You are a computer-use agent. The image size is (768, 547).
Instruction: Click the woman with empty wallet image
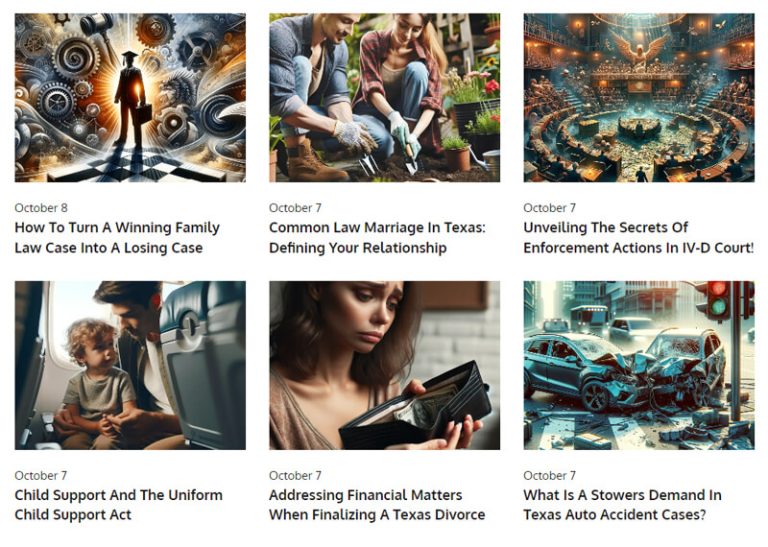point(384,365)
